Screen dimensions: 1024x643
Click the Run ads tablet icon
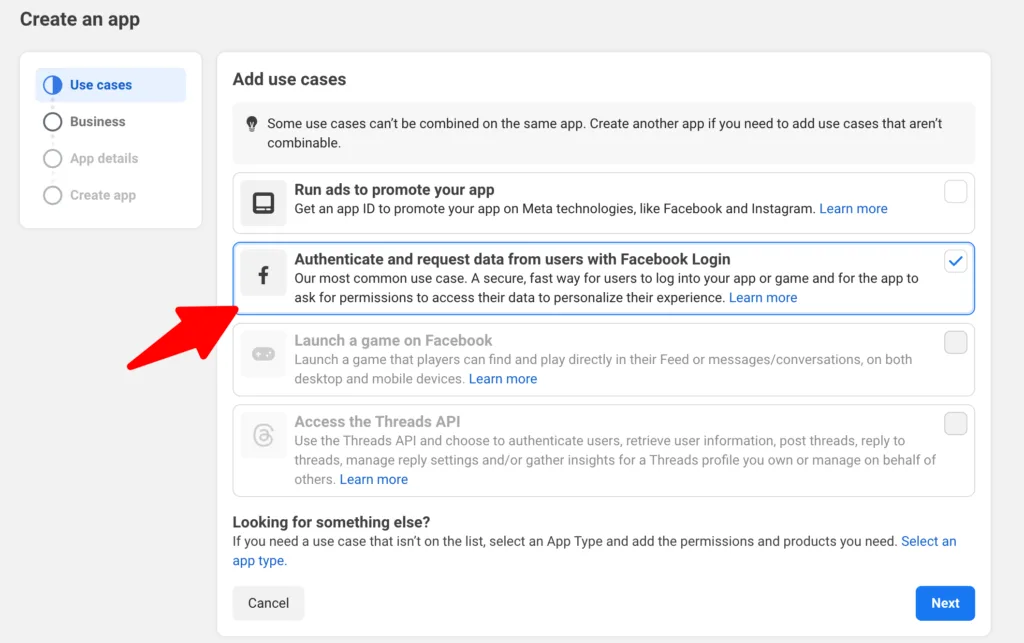[x=263, y=203]
